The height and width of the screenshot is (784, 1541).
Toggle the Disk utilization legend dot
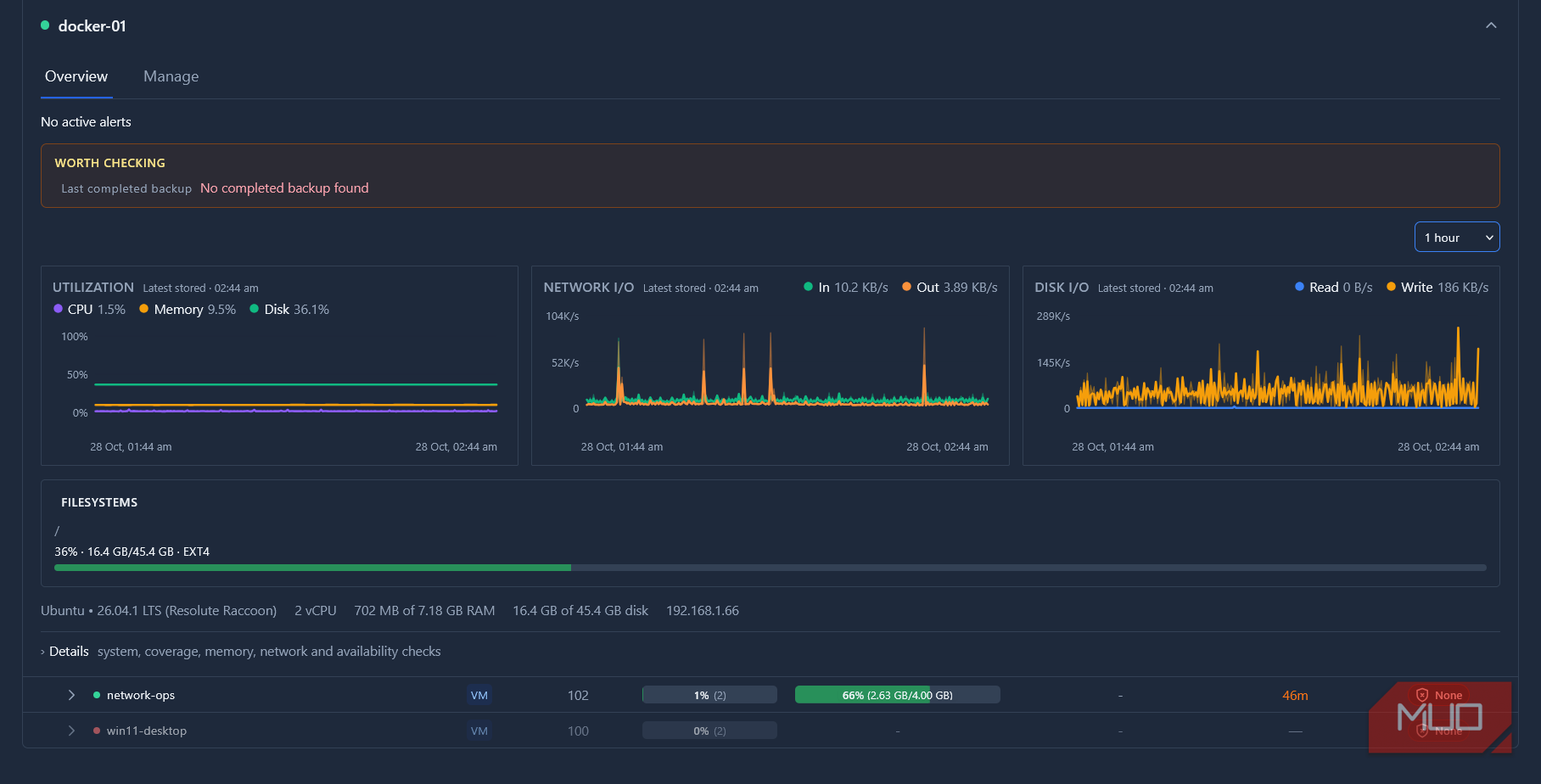255,309
